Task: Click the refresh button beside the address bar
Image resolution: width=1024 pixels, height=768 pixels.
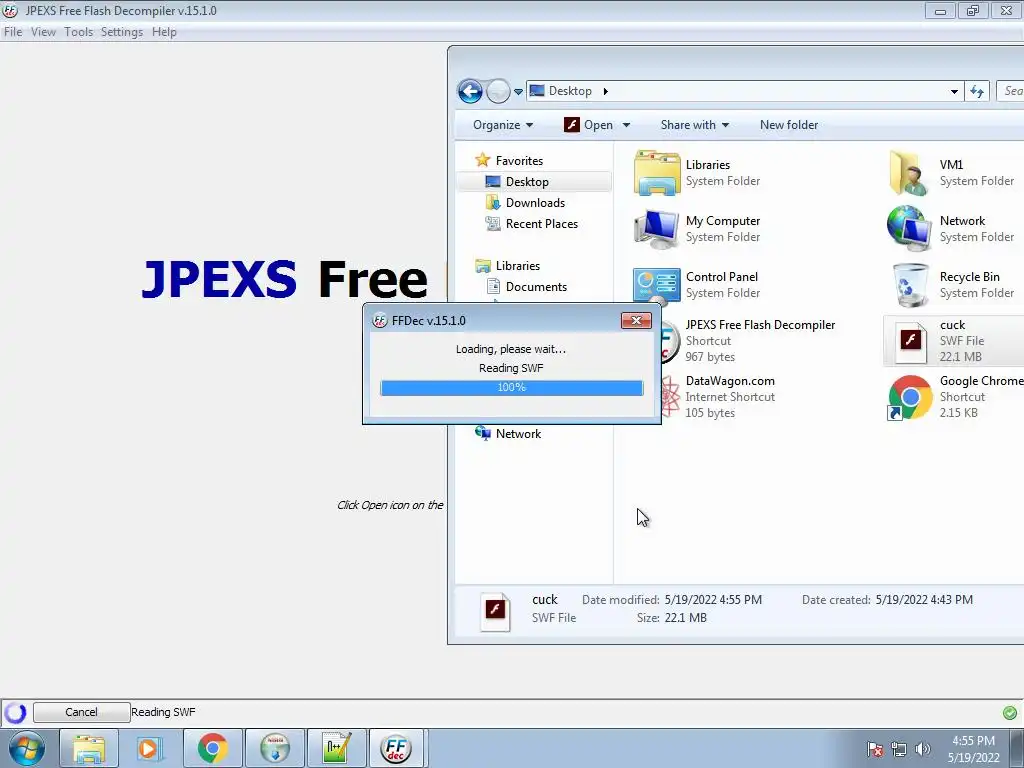Action: click(977, 91)
